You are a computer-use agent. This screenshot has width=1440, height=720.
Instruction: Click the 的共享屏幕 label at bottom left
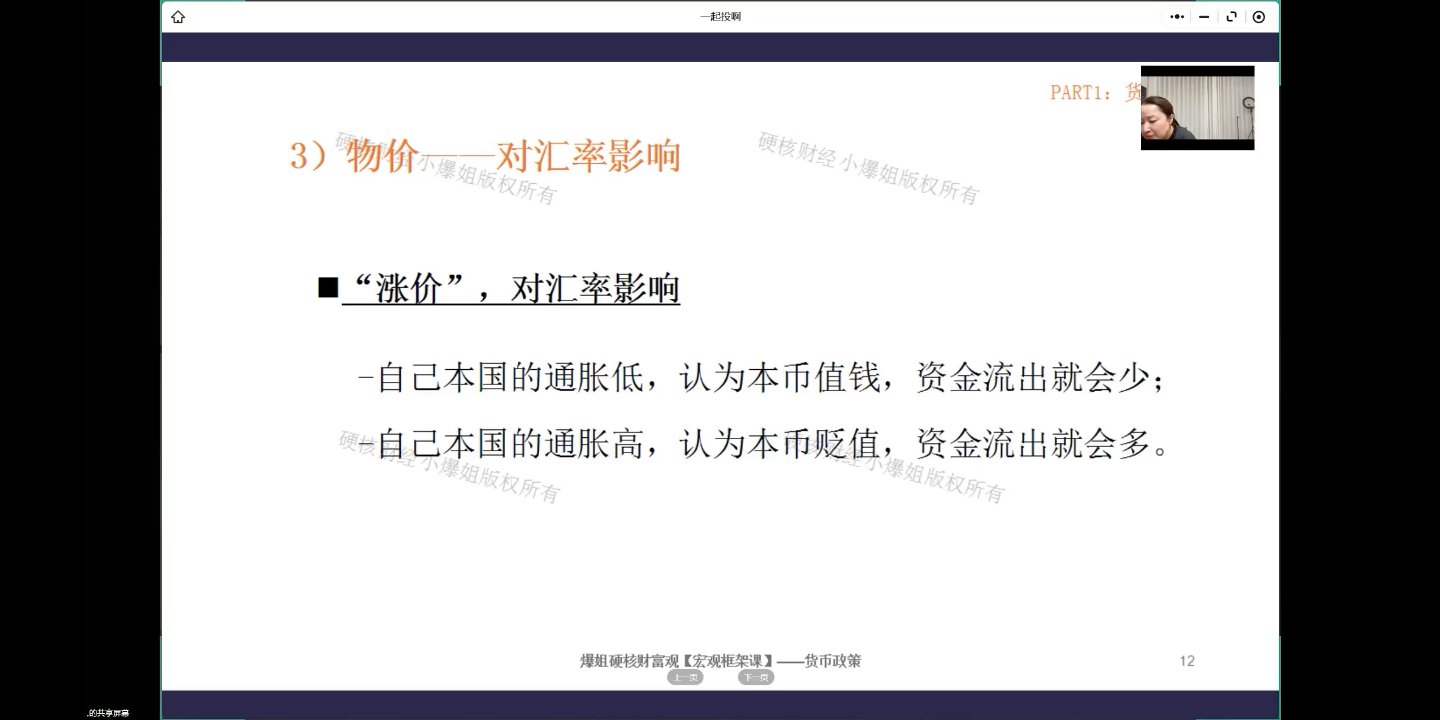click(x=108, y=713)
